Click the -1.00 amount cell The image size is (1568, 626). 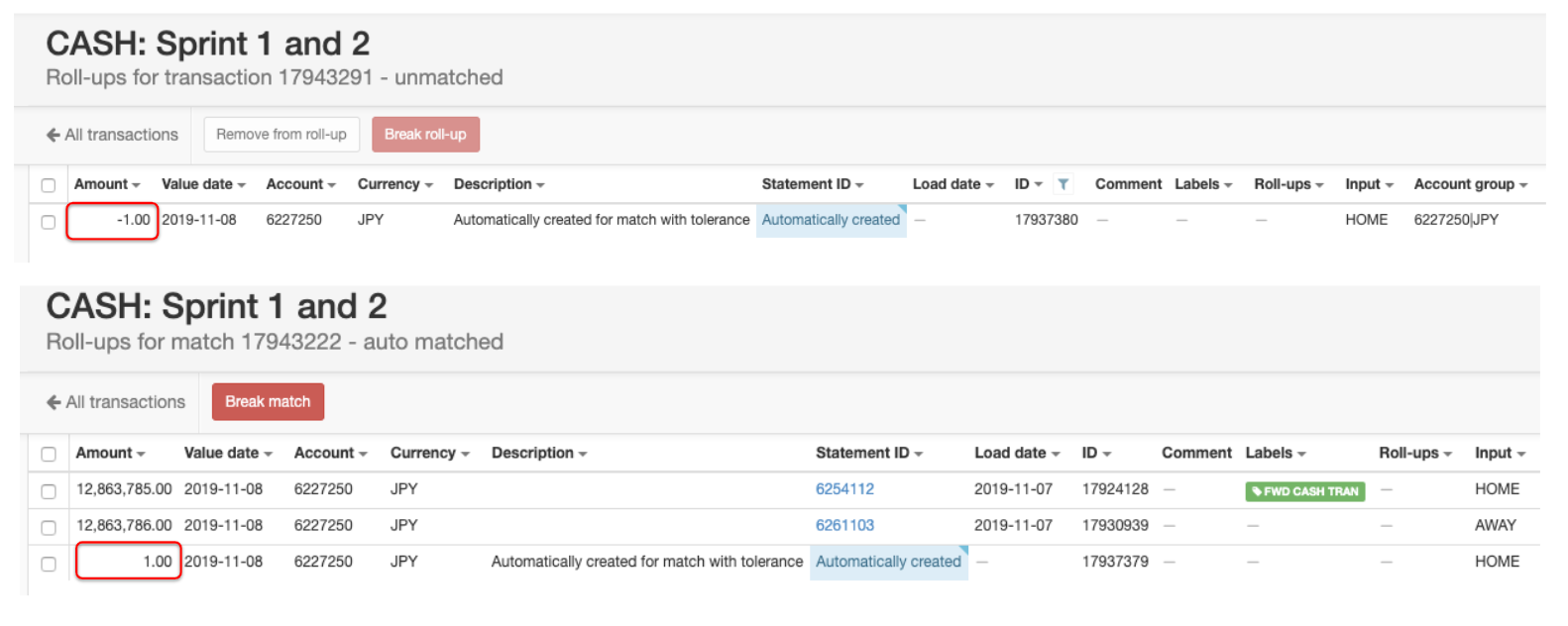coord(112,221)
